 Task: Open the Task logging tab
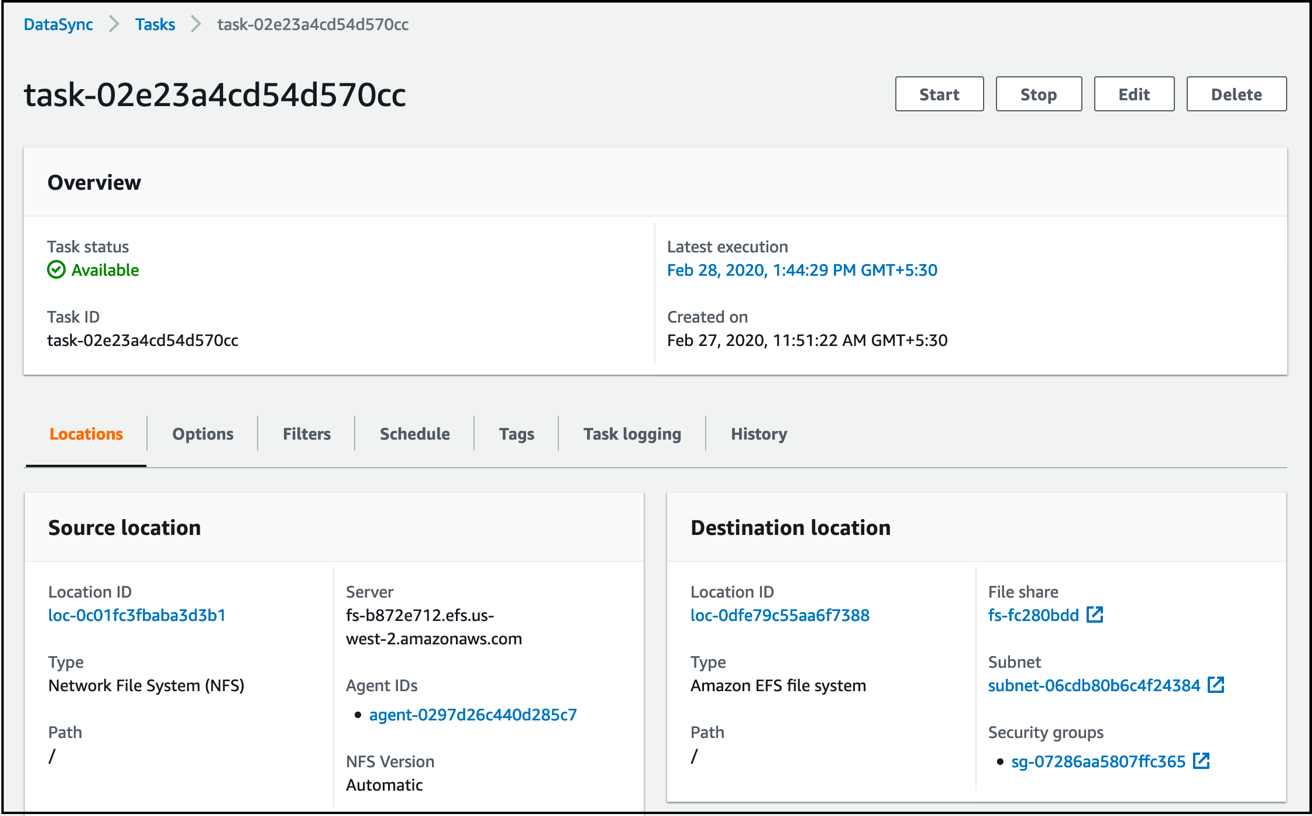[632, 433]
